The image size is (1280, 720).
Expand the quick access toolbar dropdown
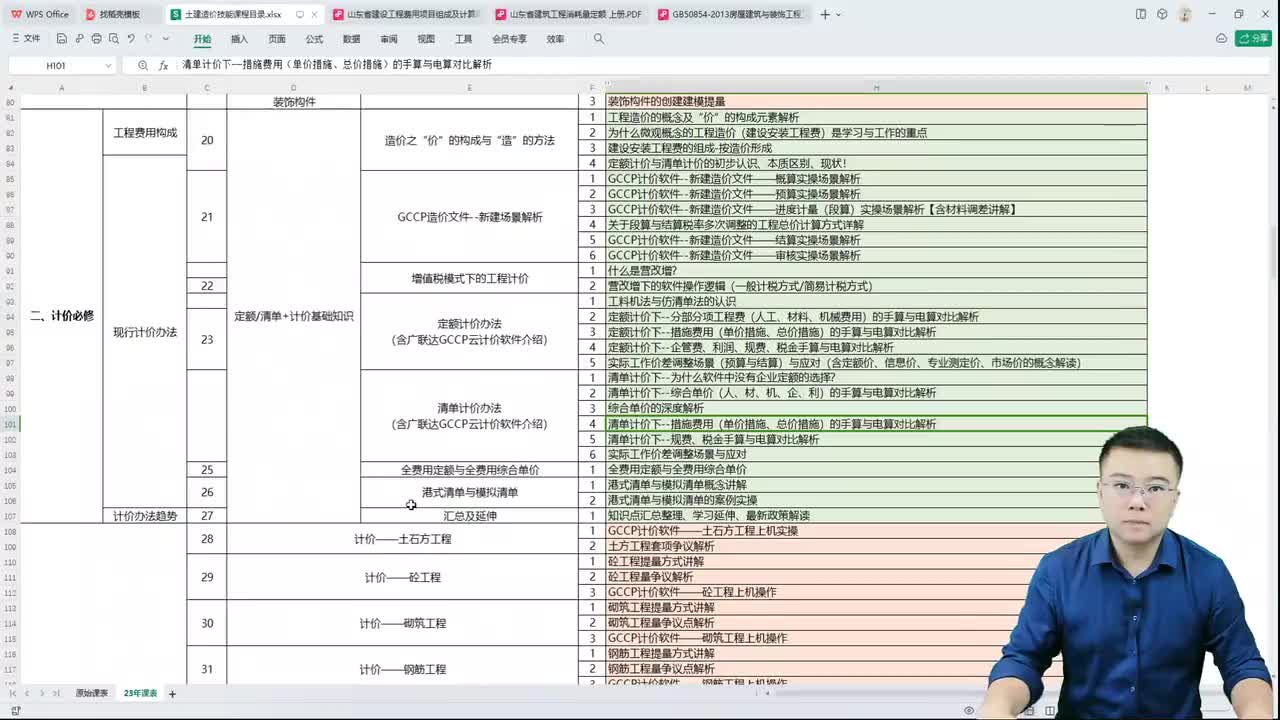click(165, 38)
